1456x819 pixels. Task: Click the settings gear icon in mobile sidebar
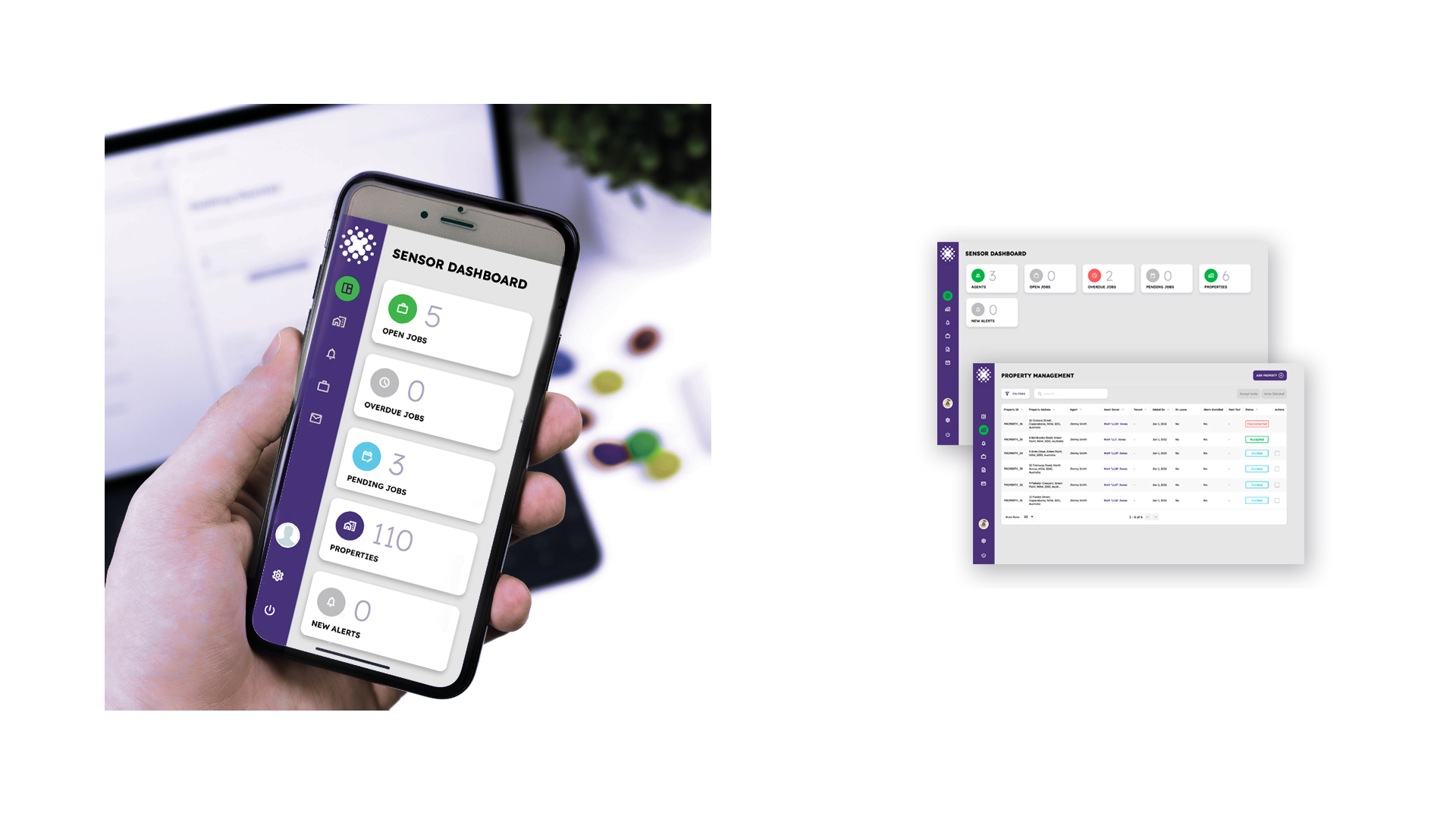tap(278, 575)
